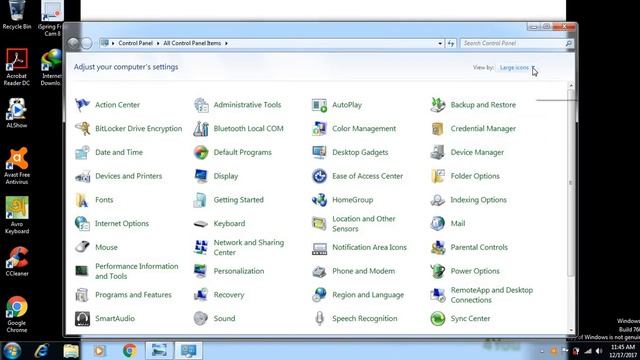
Task: Open the Display icon
Action: pyautogui.click(x=201, y=176)
